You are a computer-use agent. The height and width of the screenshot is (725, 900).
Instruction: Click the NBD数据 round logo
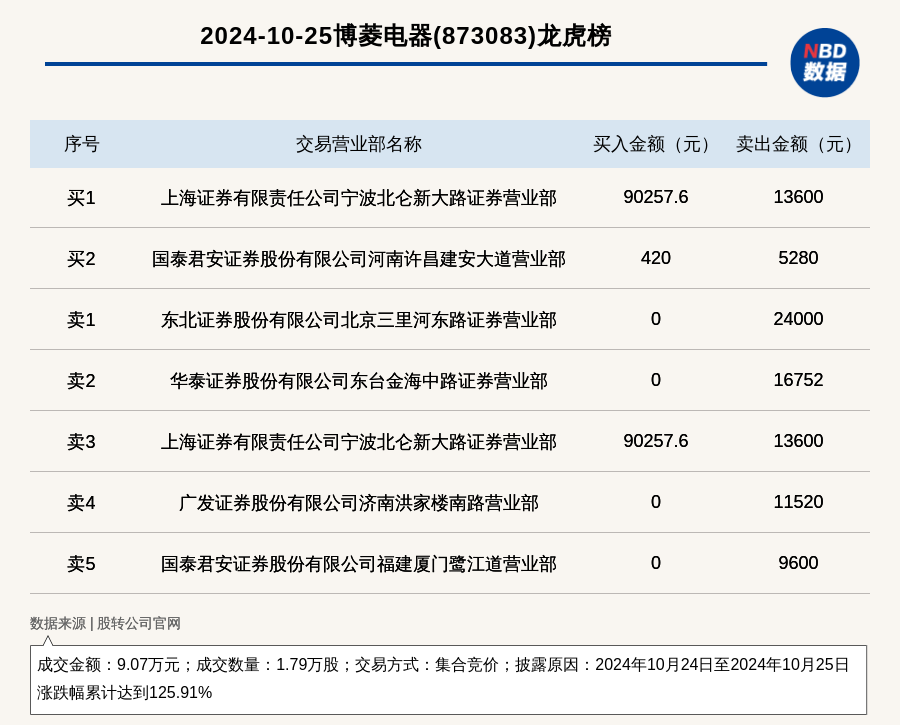pyautogui.click(x=824, y=63)
